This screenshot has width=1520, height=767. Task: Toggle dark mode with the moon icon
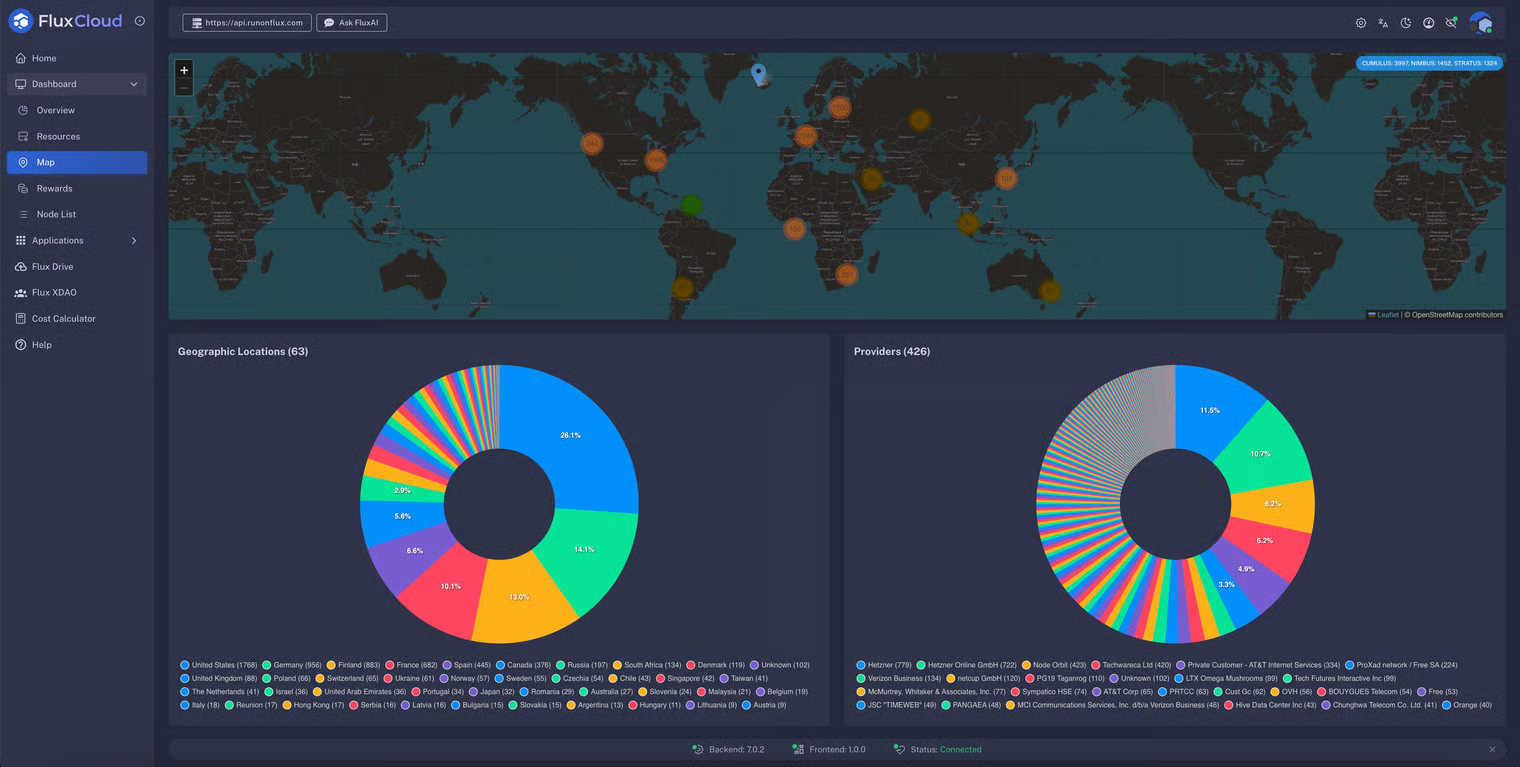(x=1406, y=23)
